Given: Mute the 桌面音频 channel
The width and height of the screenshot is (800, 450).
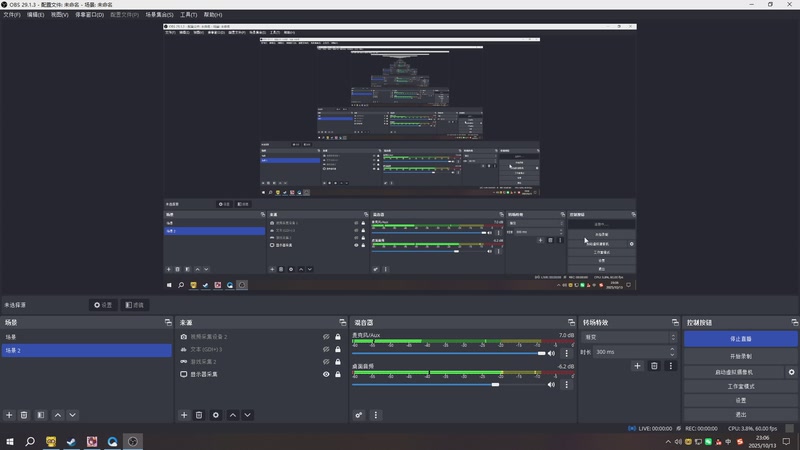Looking at the screenshot, I should point(552,385).
